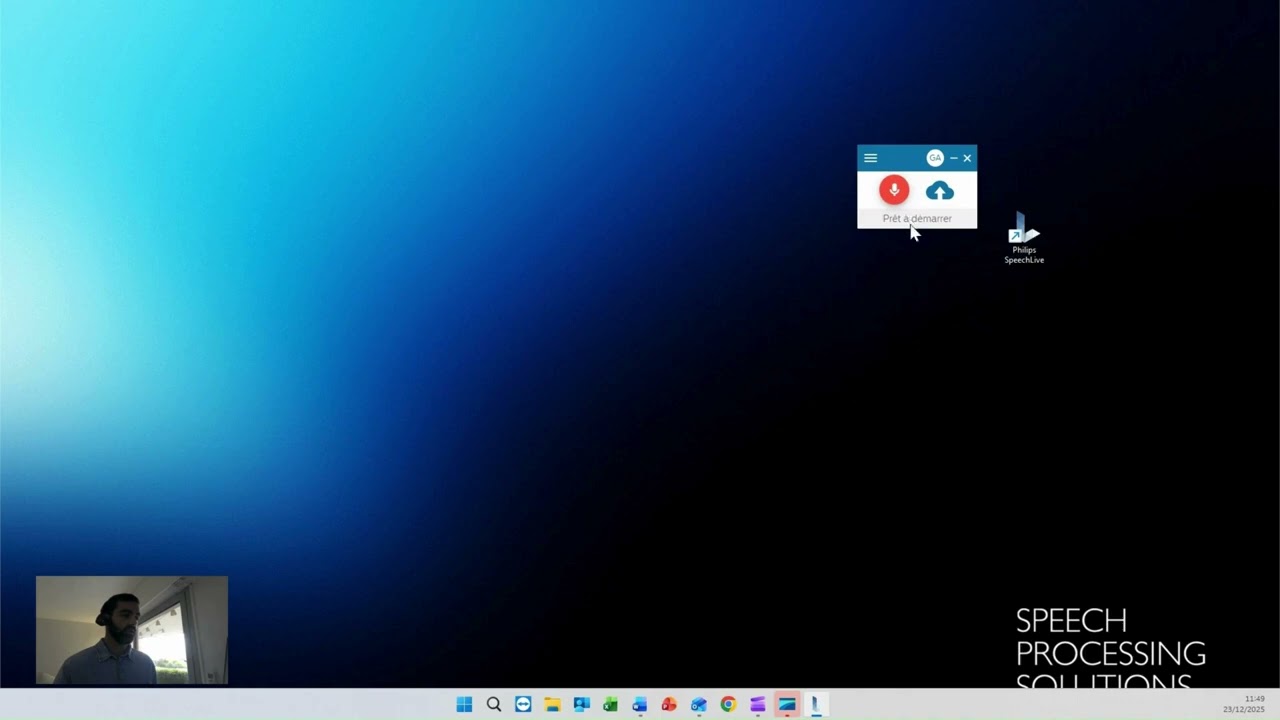Start recording with the red microphone button
The height and width of the screenshot is (720, 1280).
(x=894, y=190)
